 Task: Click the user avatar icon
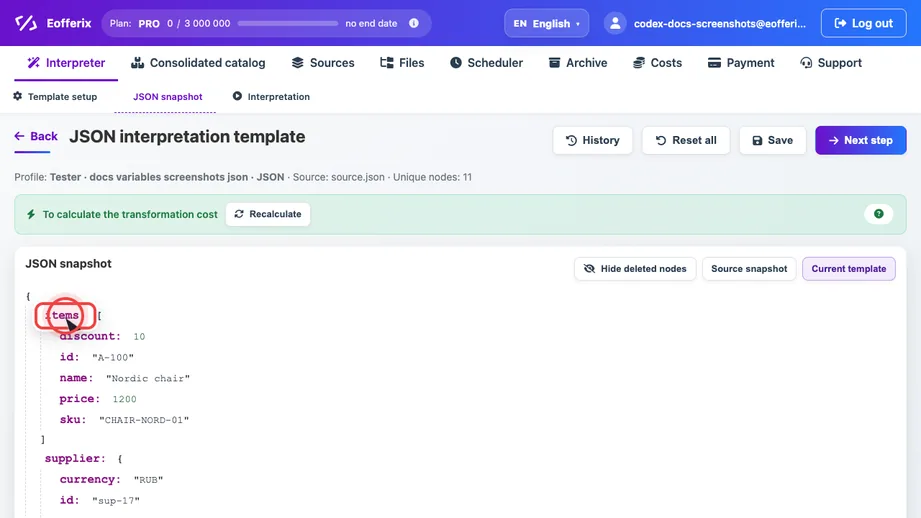click(615, 23)
